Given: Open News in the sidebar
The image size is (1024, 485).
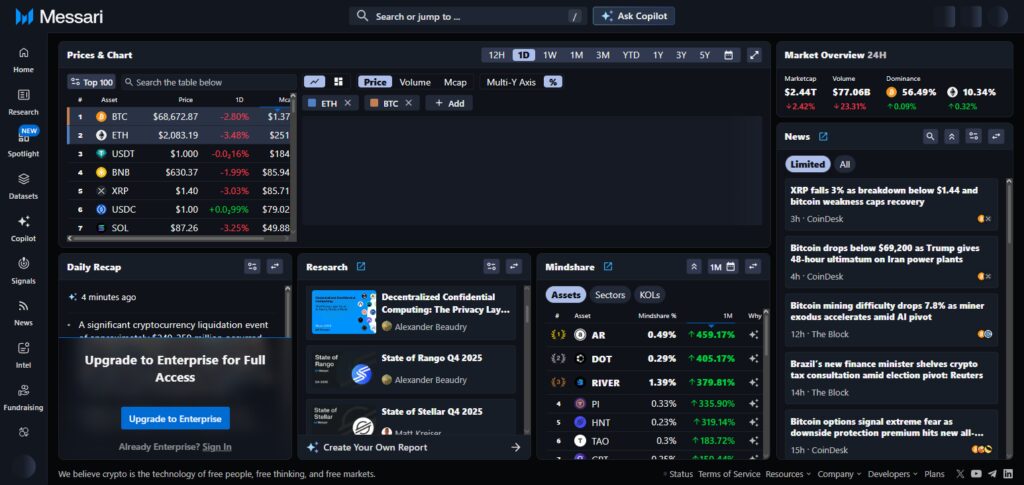Looking at the screenshot, I should click(24, 313).
